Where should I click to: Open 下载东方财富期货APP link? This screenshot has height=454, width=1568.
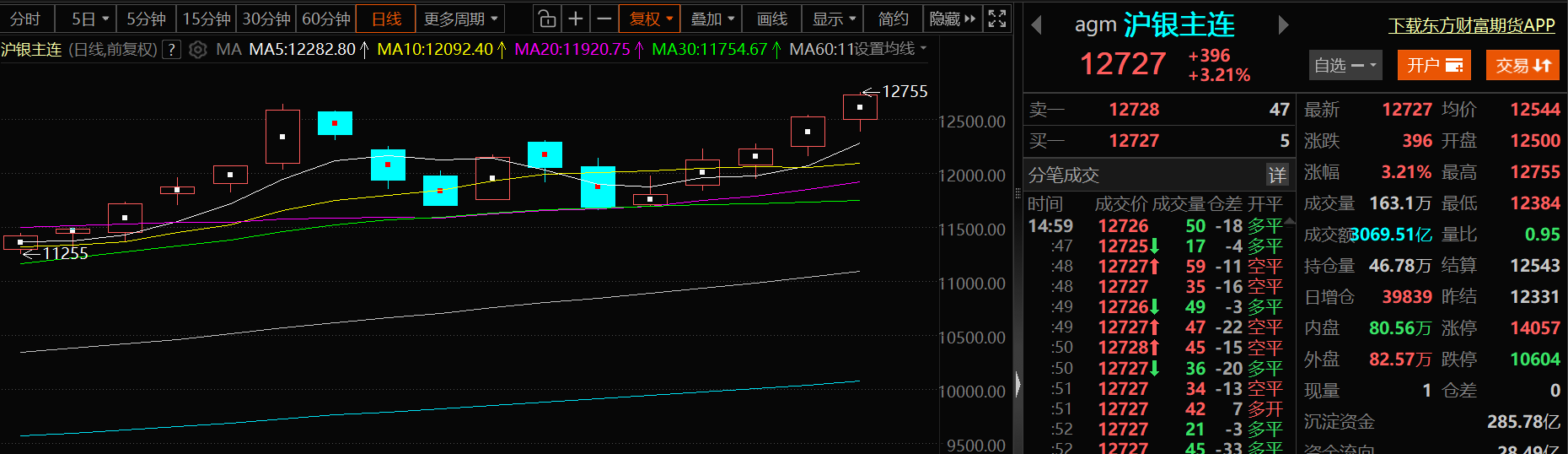[1471, 25]
